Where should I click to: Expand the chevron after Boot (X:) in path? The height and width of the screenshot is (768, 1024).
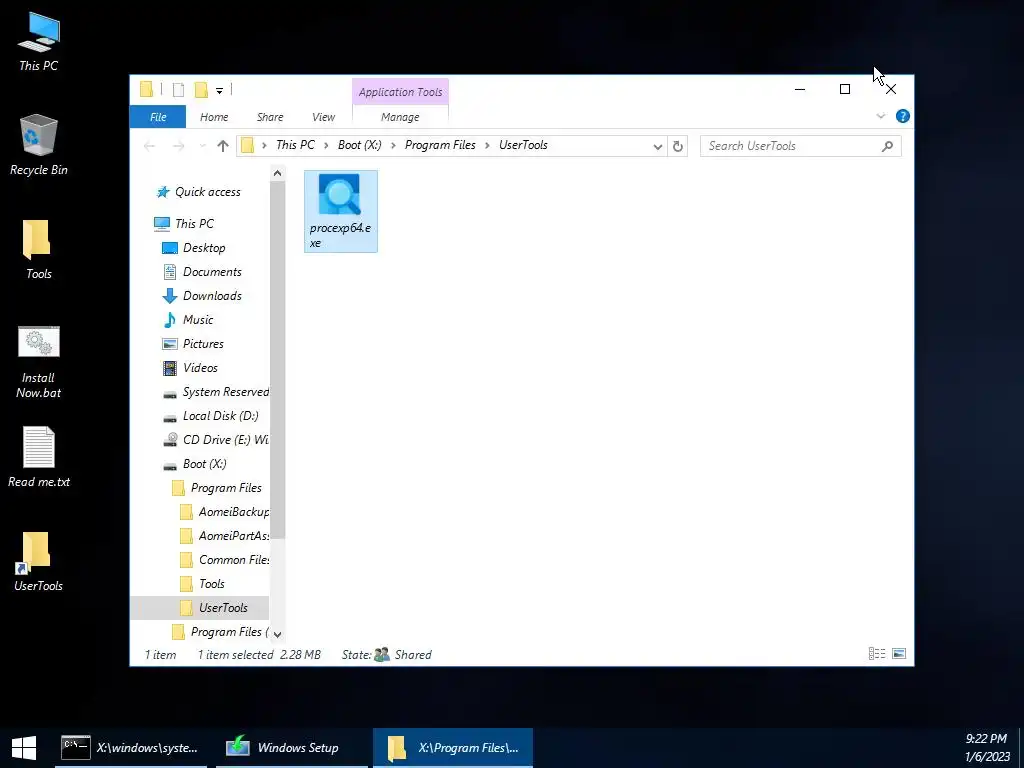[393, 146]
